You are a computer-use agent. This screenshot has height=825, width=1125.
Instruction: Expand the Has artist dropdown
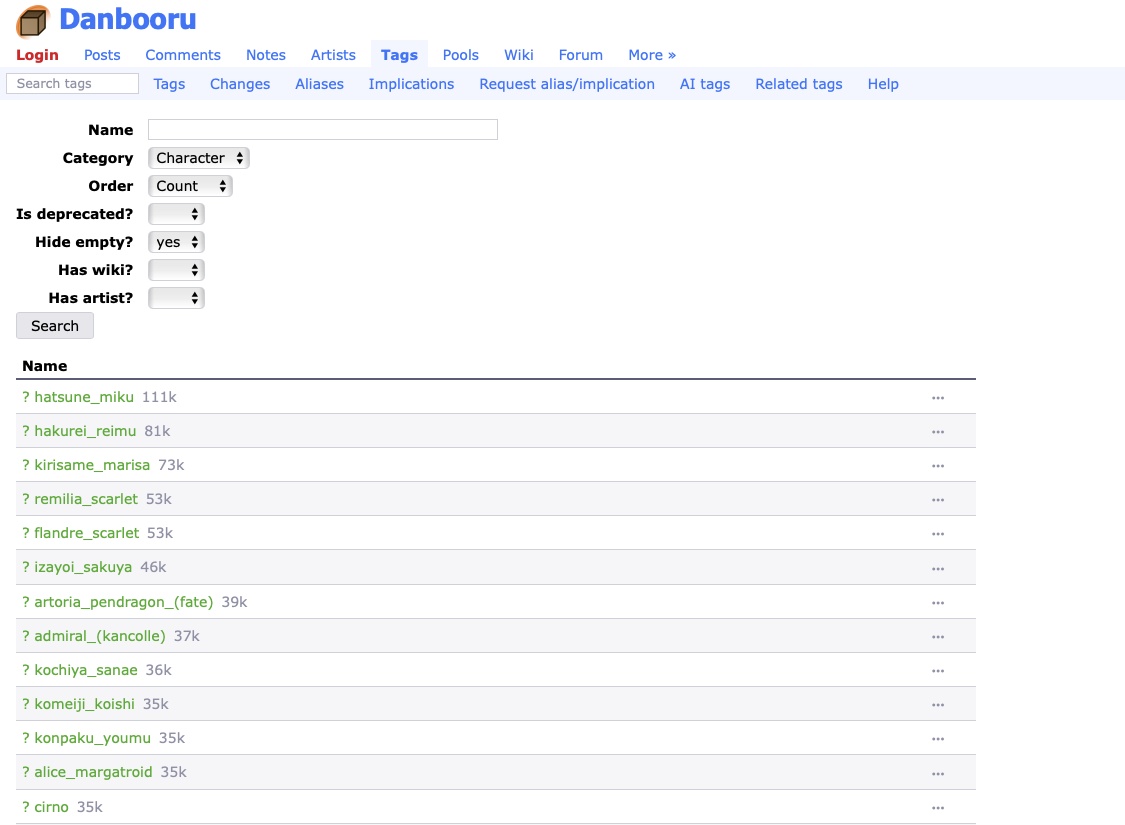tap(176, 298)
